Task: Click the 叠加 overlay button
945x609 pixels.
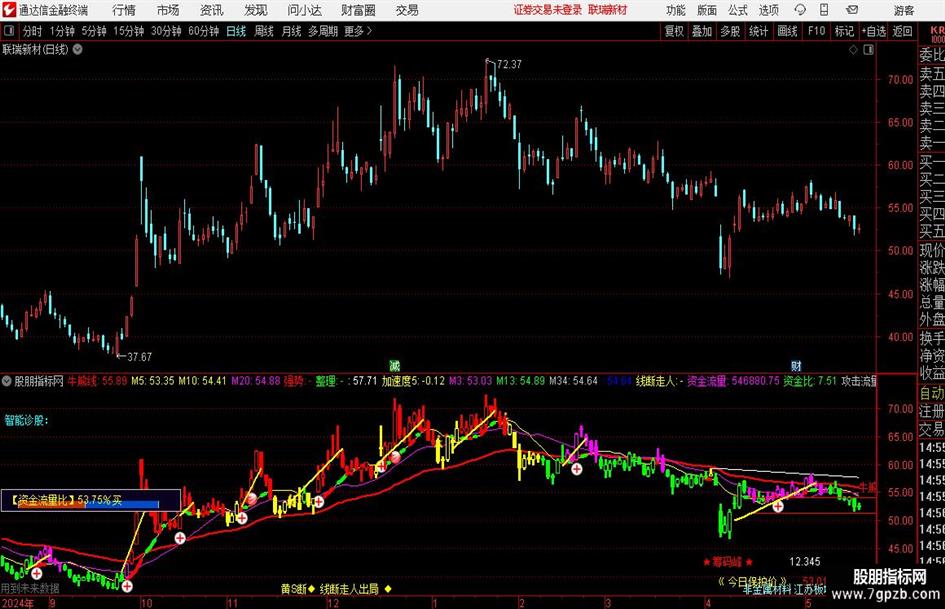Action: 702,31
